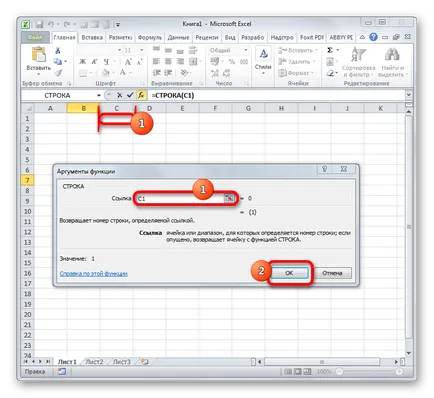Click the formula bar confirm checkmark
This screenshot has height=398, width=434.
[130, 95]
